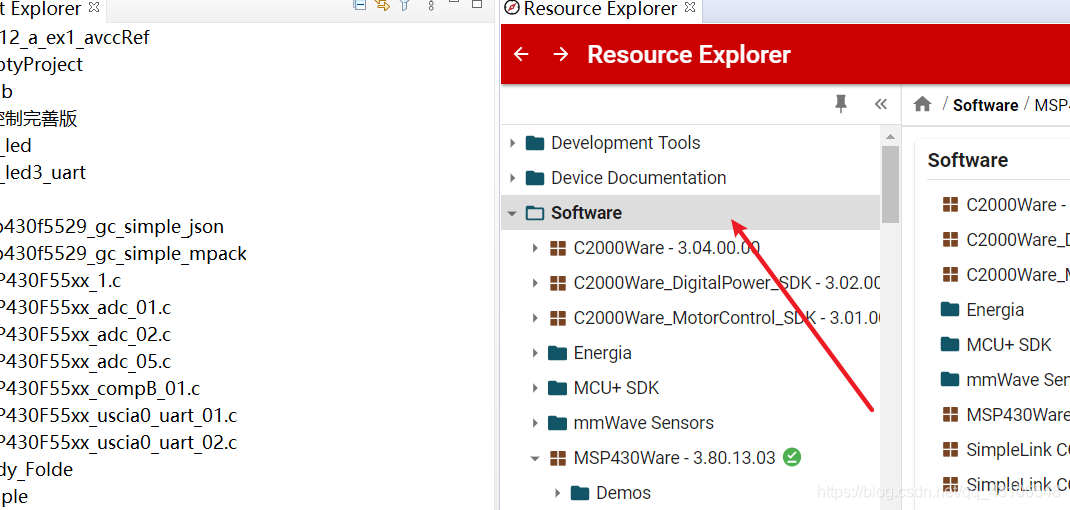The width and height of the screenshot is (1070, 510).
Task: Click the navigation tree scrollbar thumb
Action: tap(890, 184)
